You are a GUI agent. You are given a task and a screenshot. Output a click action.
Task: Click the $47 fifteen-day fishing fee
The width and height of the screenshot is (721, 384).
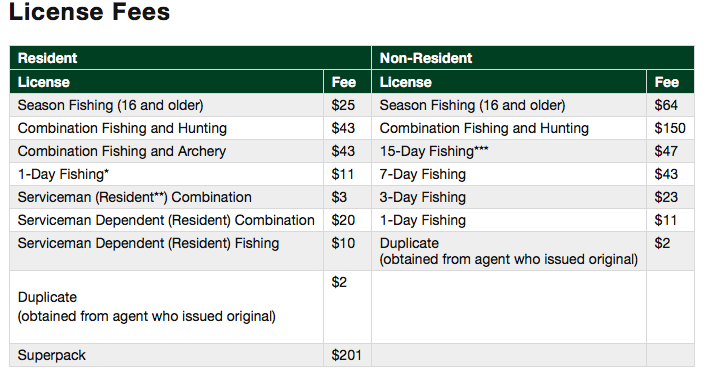tap(666, 151)
